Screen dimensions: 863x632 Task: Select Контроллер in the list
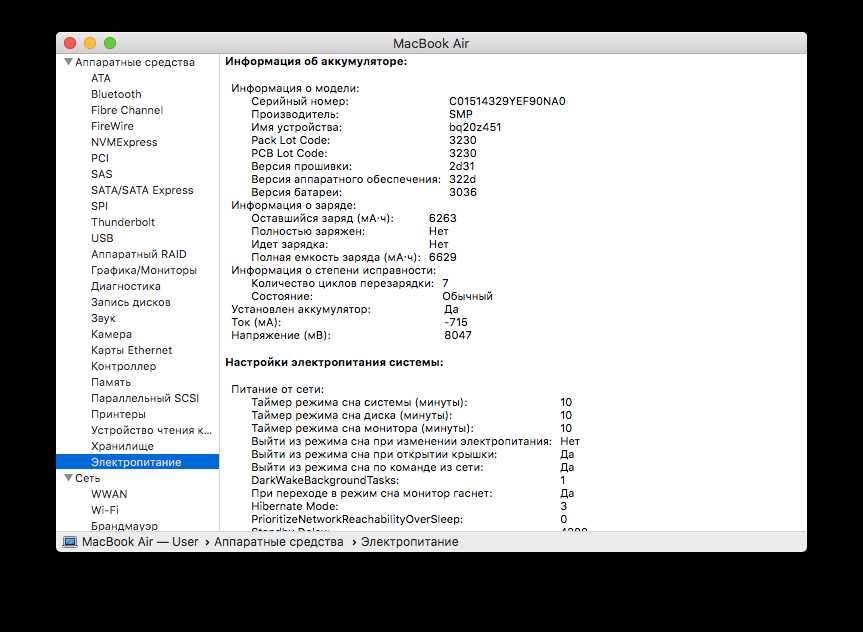pos(123,366)
